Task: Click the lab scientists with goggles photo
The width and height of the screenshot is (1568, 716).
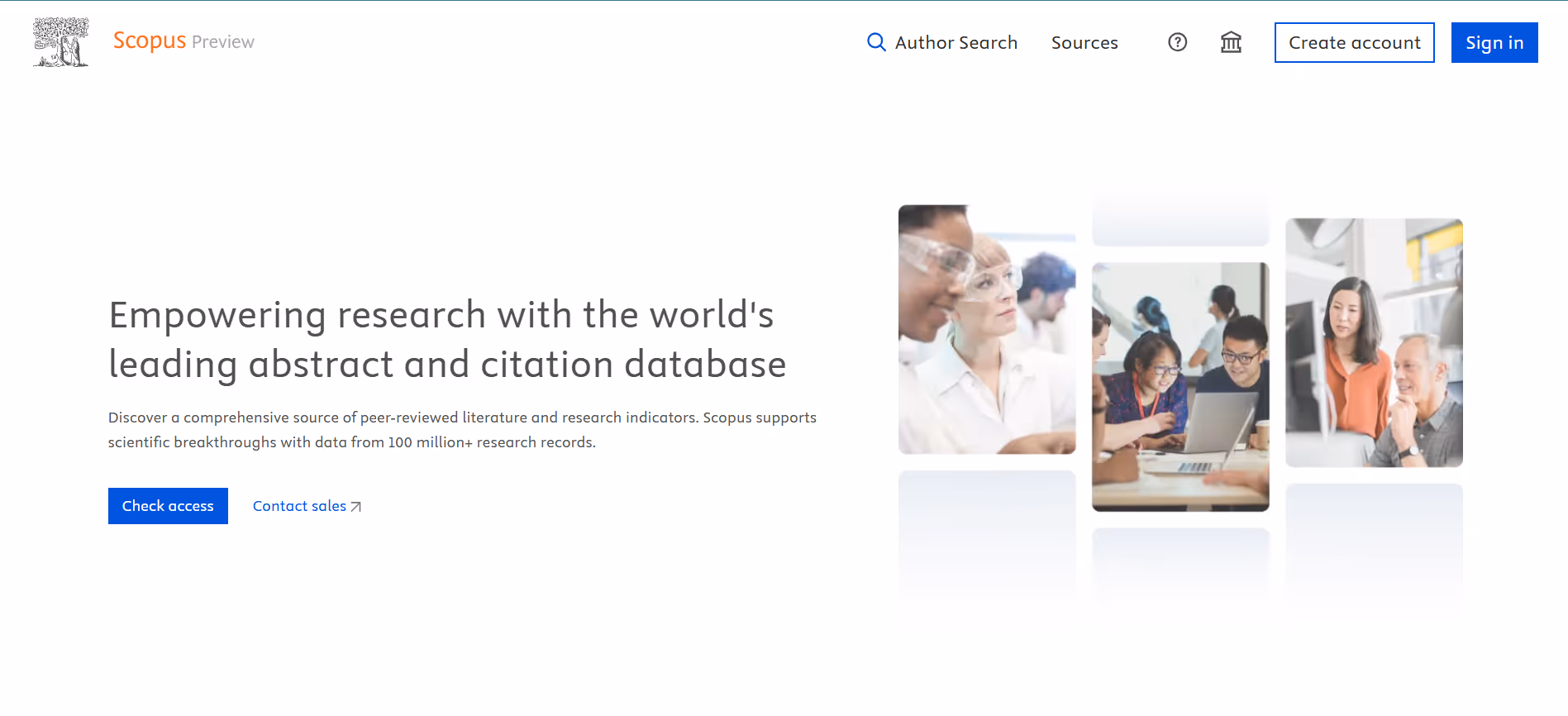Action: point(987,329)
